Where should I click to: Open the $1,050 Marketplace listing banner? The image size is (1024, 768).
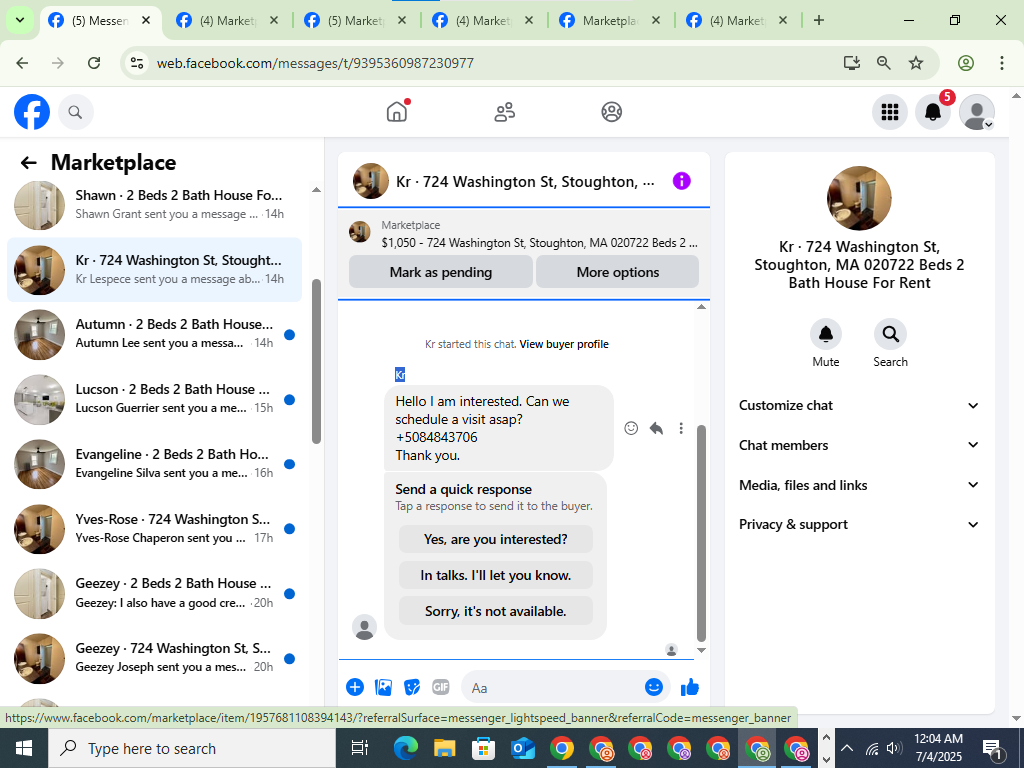pyautogui.click(x=524, y=234)
